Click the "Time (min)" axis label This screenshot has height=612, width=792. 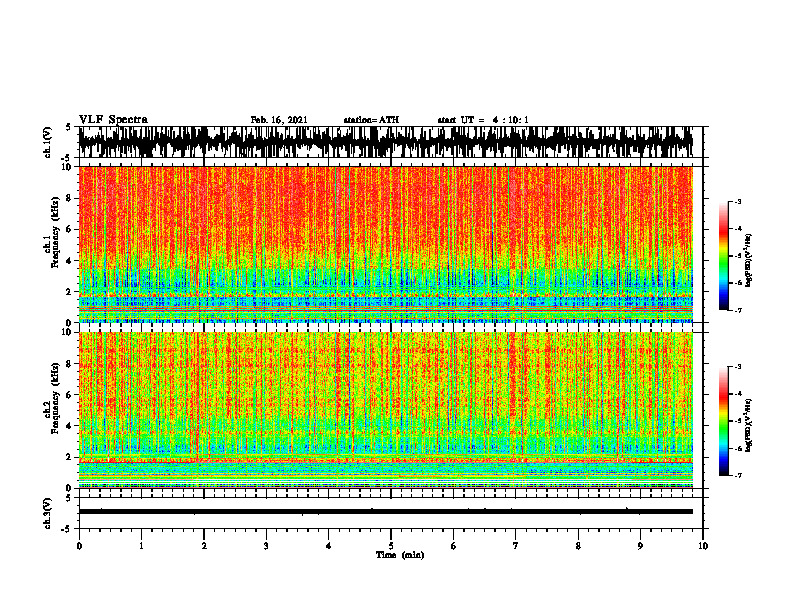[x=400, y=555]
